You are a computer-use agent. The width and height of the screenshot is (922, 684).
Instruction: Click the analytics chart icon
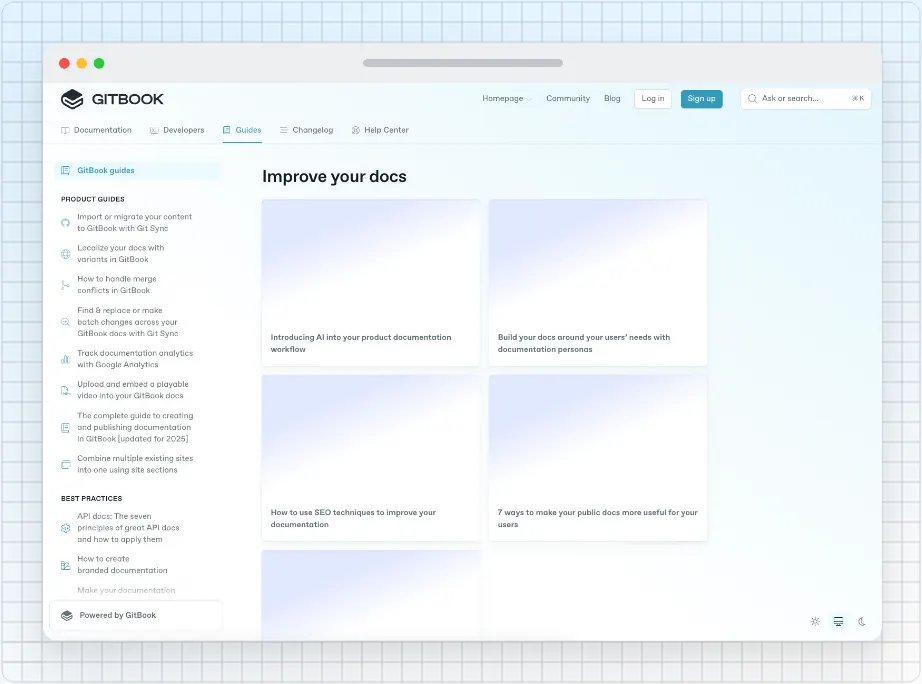pyautogui.click(x=65, y=359)
